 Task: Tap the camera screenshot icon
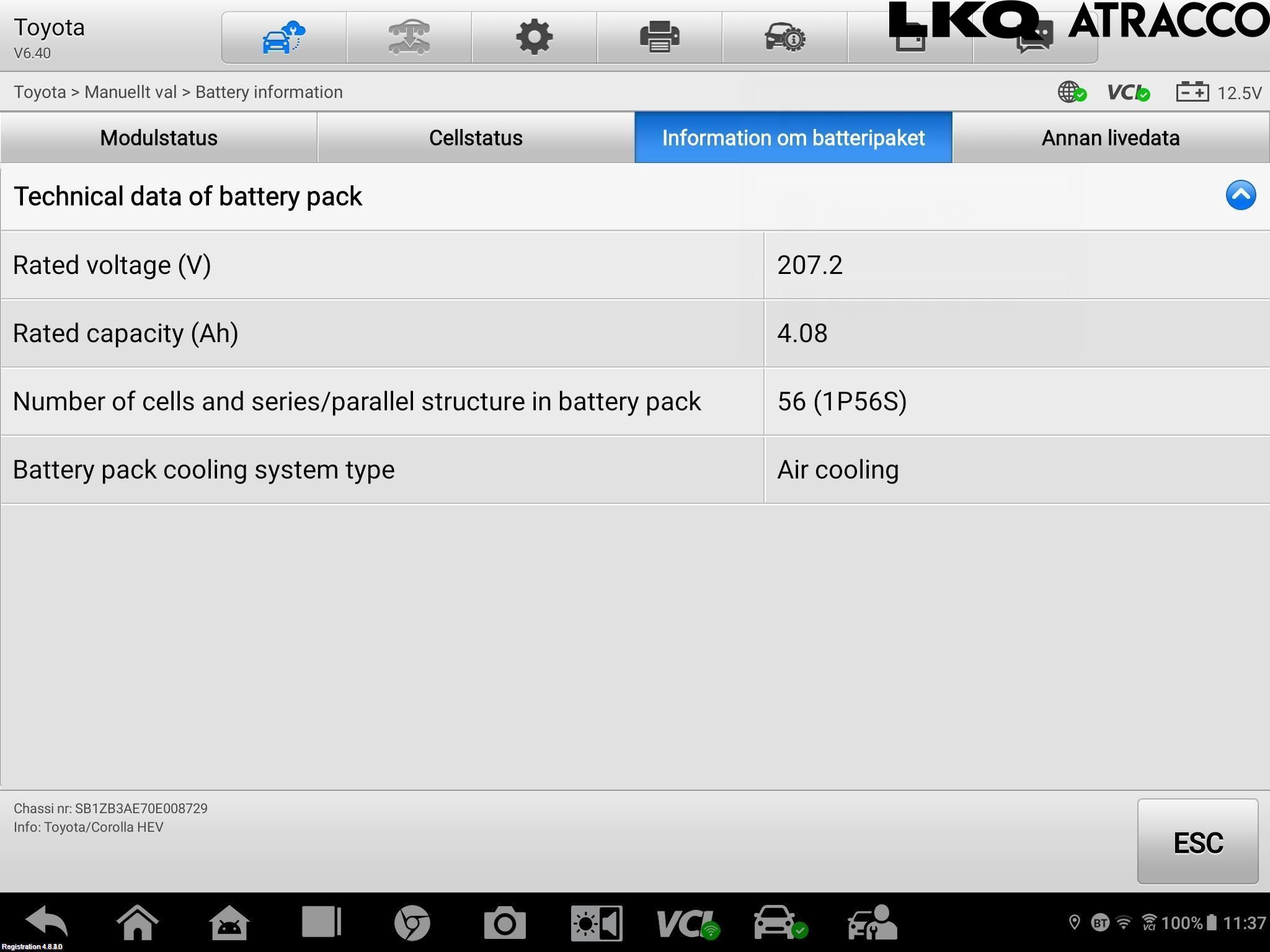click(x=504, y=922)
